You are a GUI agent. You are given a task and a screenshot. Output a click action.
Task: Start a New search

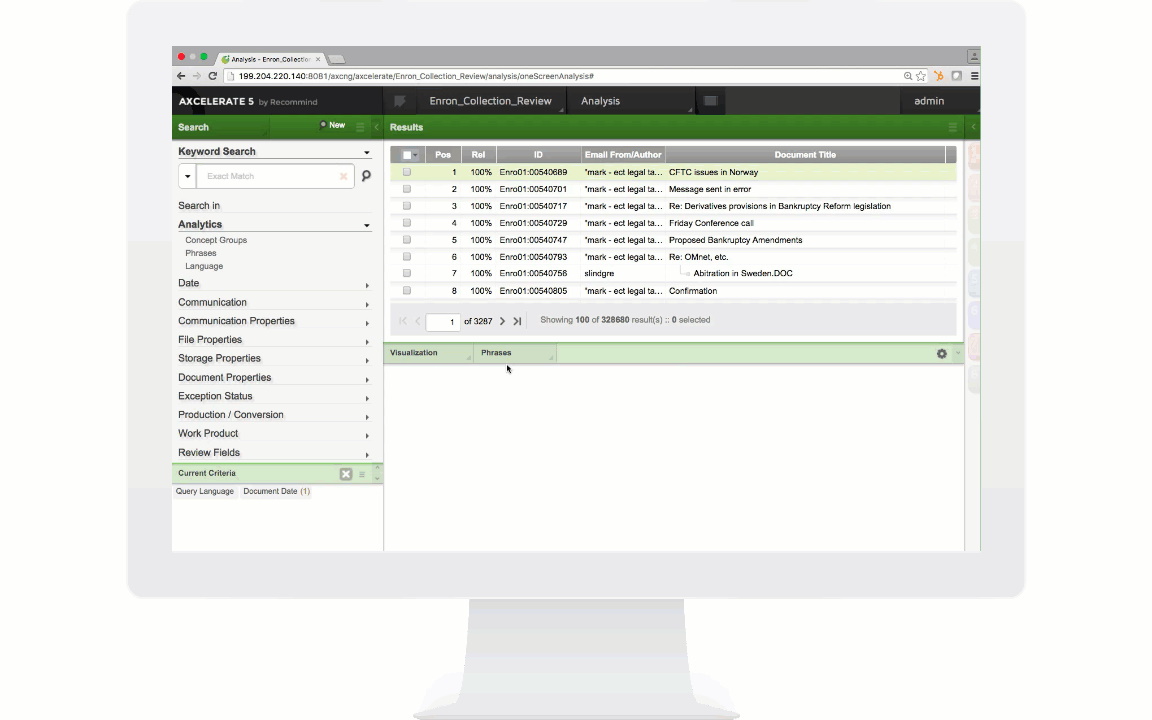pyautogui.click(x=336, y=125)
